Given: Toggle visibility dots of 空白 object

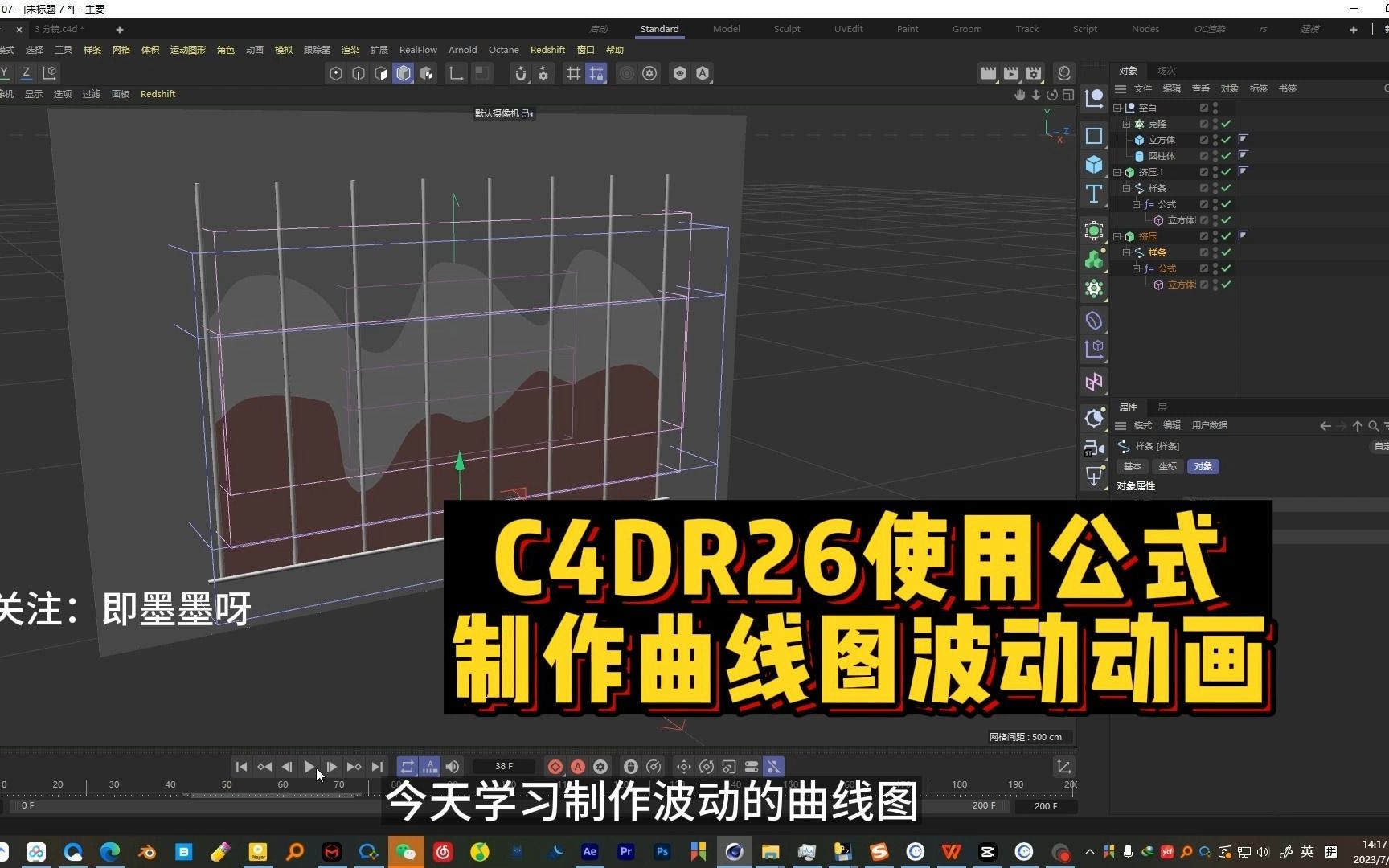Looking at the screenshot, I should point(1215,108).
